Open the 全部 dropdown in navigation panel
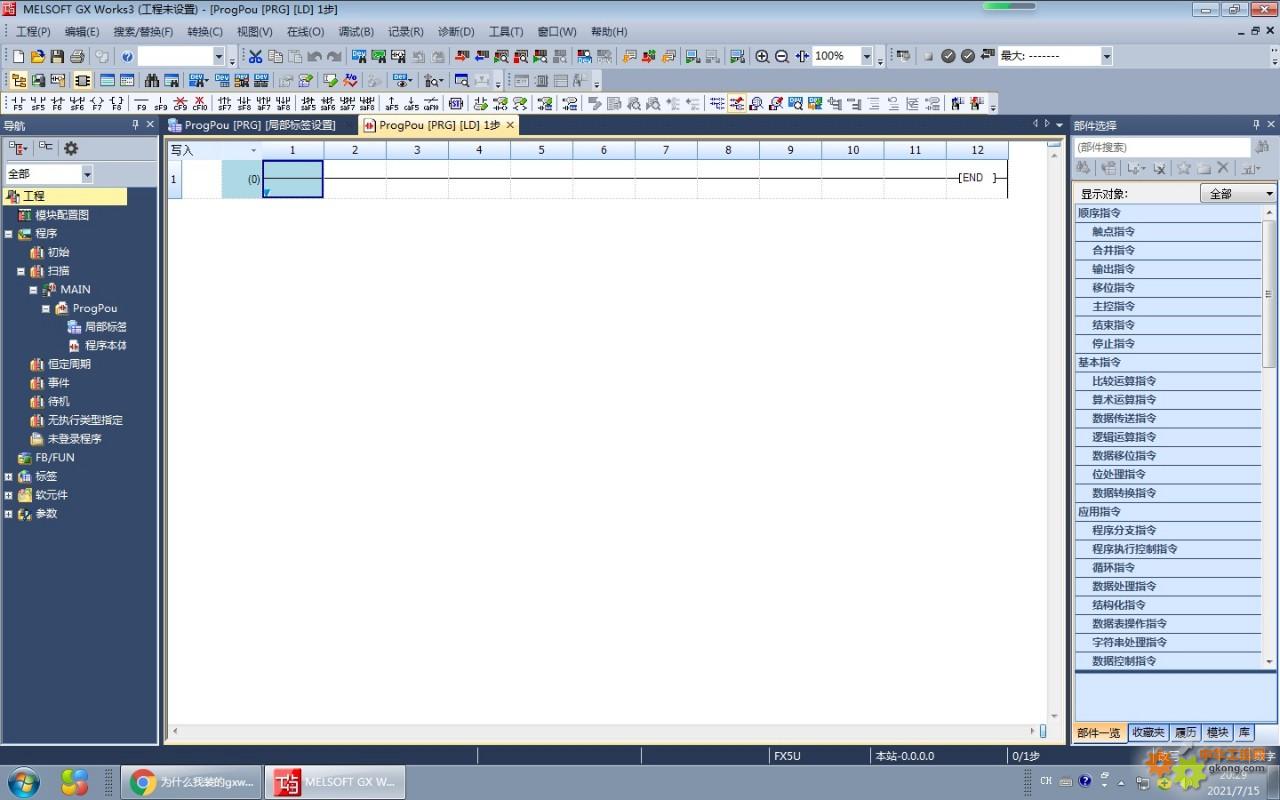Screen dimensions: 1280x800 pos(87,174)
